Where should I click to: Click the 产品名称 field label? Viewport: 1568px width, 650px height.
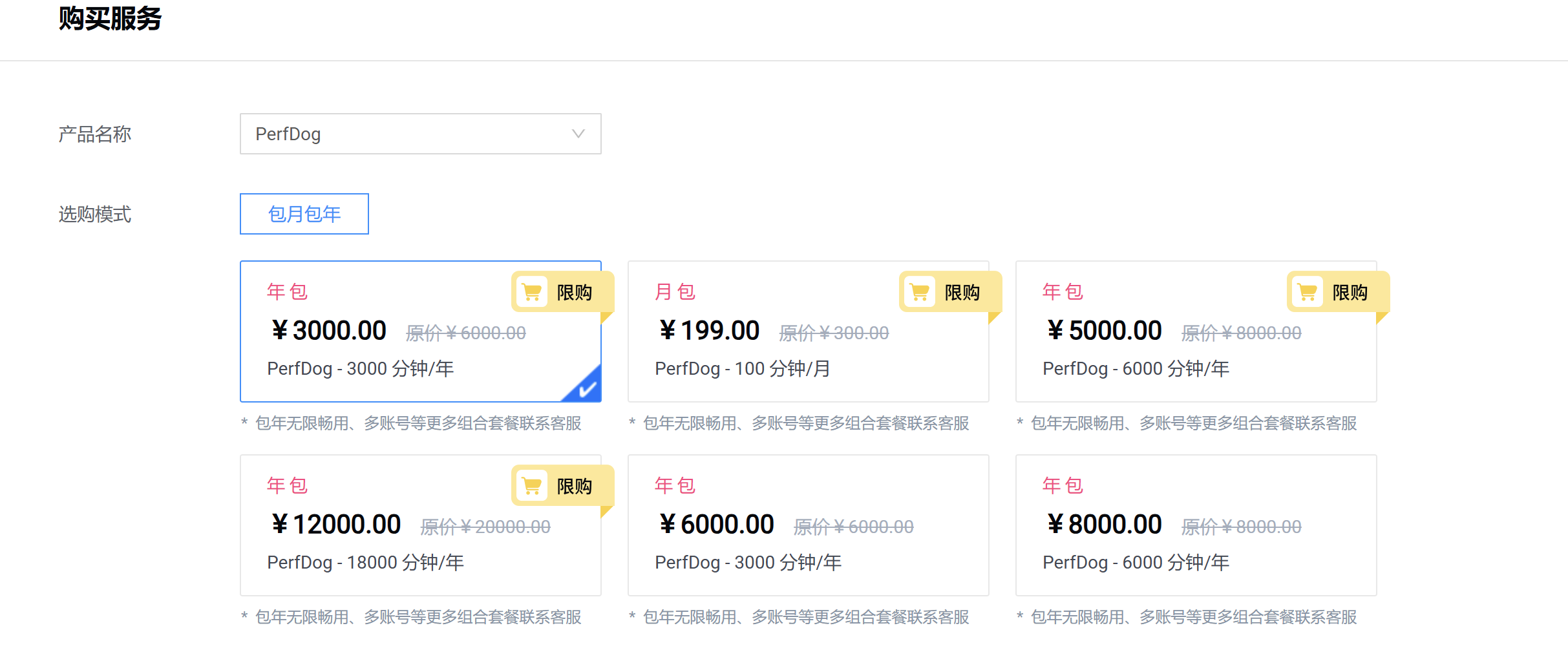click(95, 134)
